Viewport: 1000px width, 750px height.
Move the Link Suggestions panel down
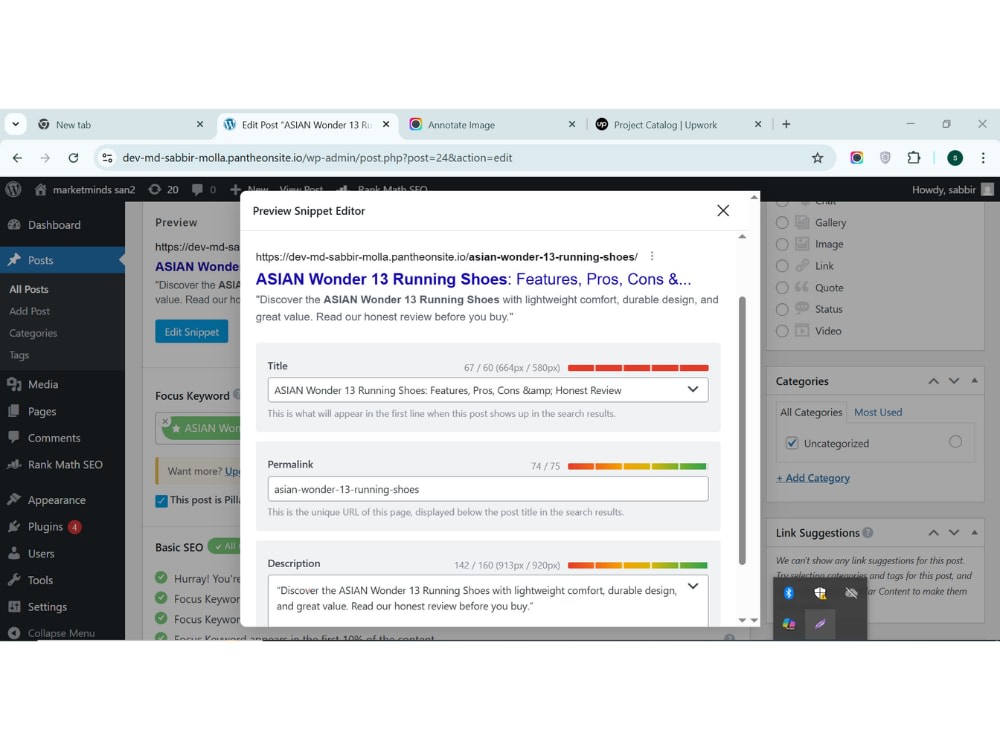click(x=954, y=533)
